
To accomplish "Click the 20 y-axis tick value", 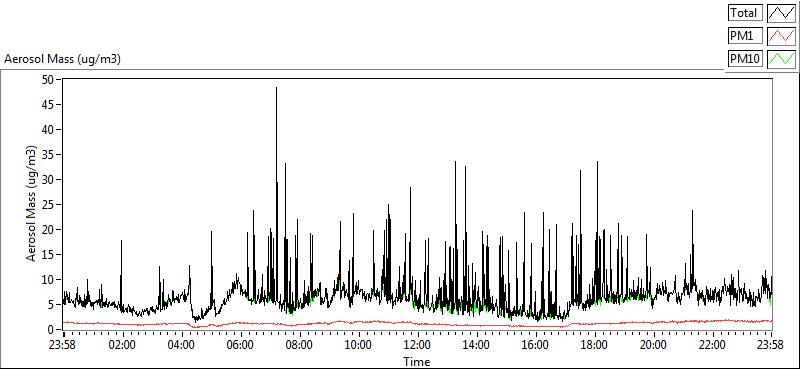I will tap(47, 230).
